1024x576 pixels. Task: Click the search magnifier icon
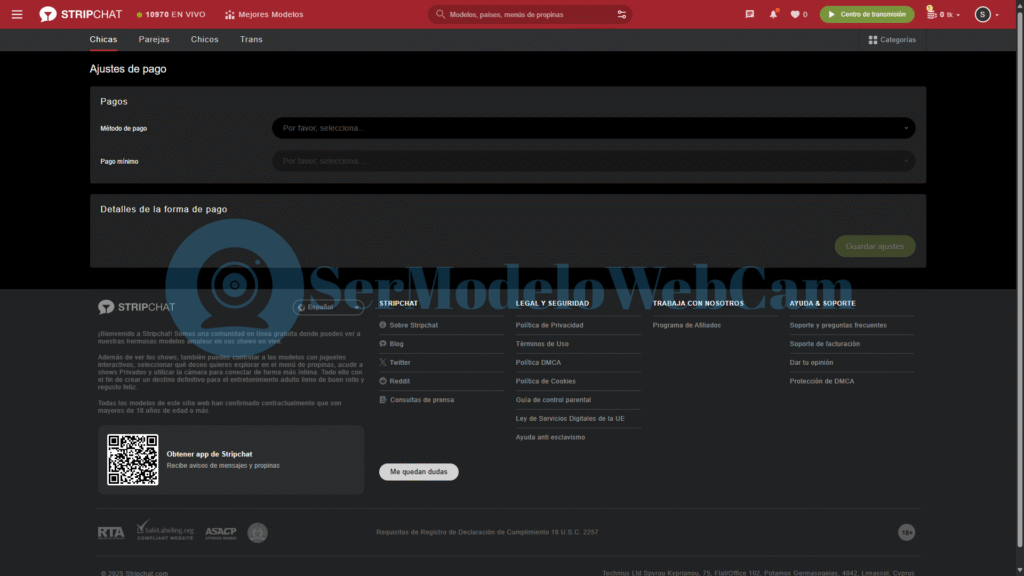point(441,14)
